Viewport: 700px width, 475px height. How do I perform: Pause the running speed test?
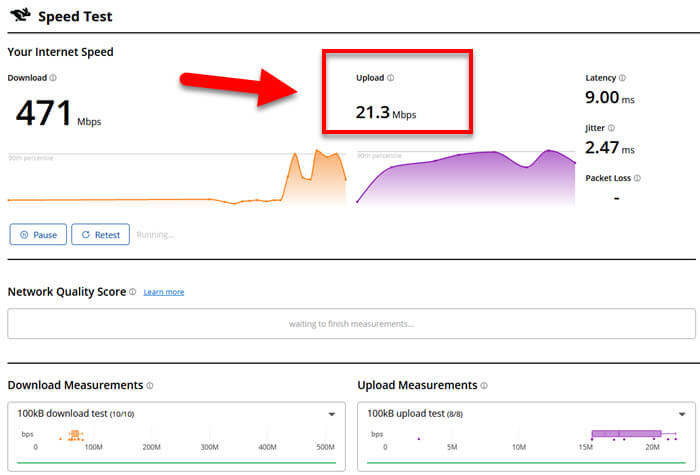pos(38,234)
